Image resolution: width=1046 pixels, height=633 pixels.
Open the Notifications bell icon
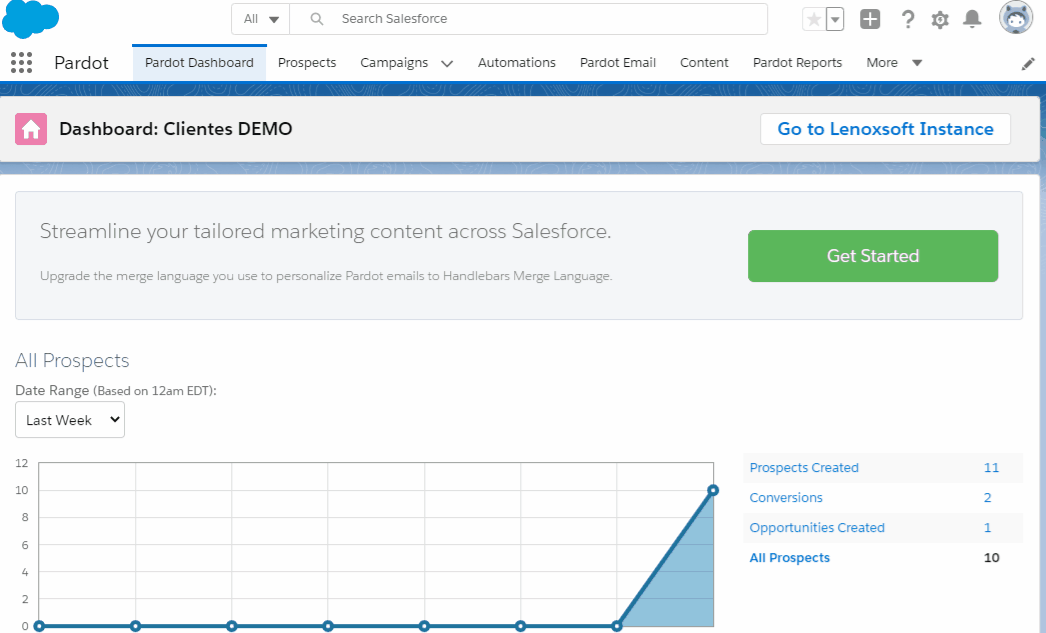[x=972, y=19]
